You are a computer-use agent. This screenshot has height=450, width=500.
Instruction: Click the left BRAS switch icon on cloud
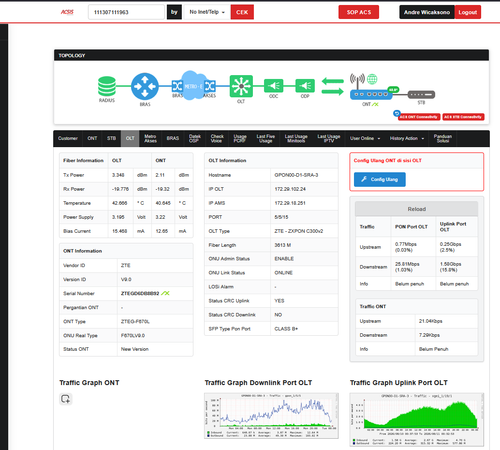(x=177, y=86)
